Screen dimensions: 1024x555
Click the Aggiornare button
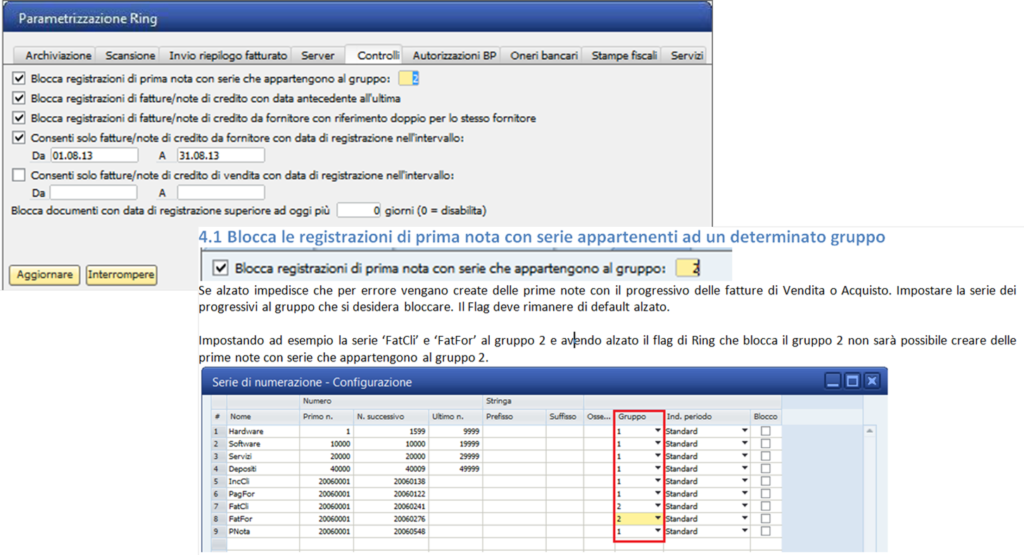tap(44, 275)
